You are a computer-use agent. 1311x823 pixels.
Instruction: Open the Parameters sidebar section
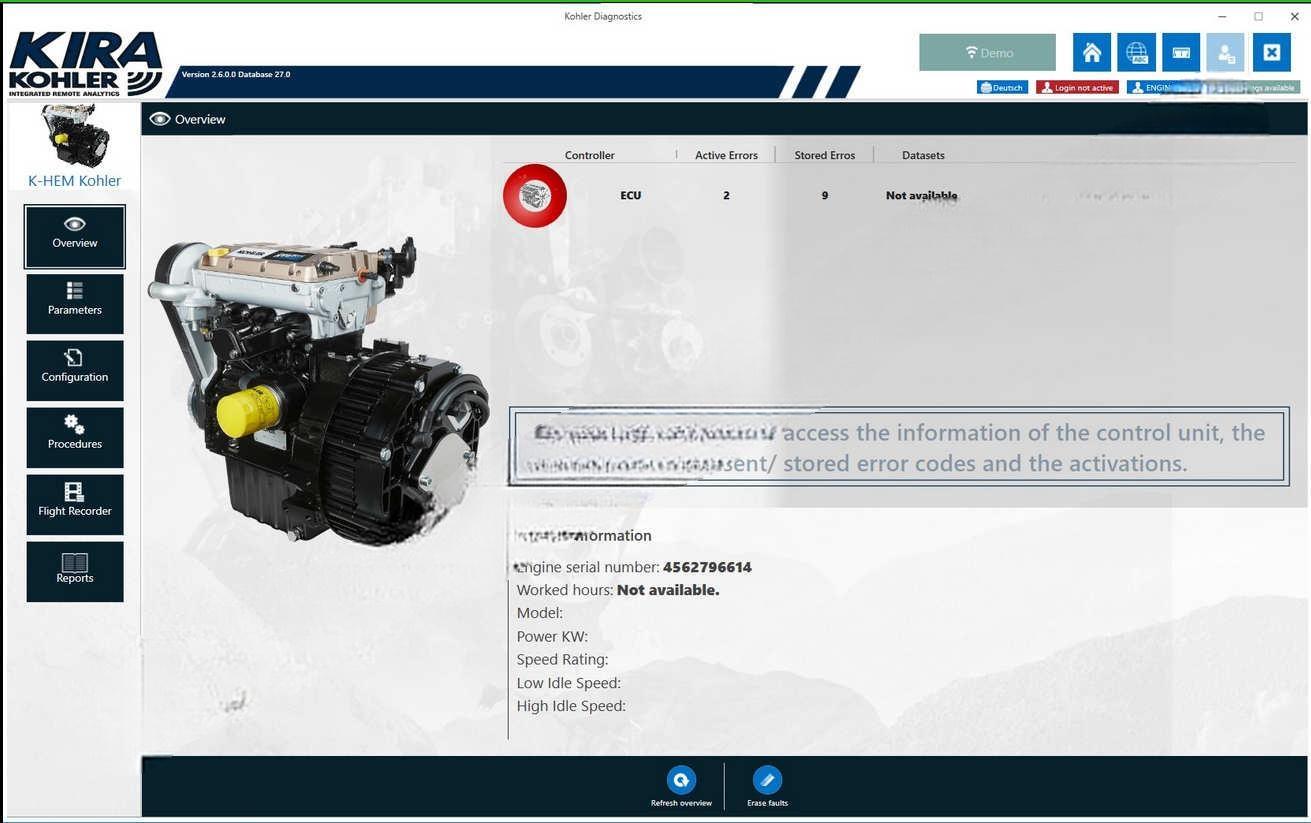[x=75, y=304]
